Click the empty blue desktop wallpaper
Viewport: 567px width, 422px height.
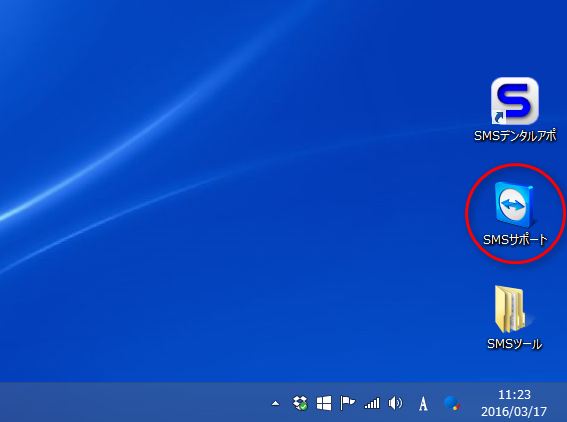point(253,289)
